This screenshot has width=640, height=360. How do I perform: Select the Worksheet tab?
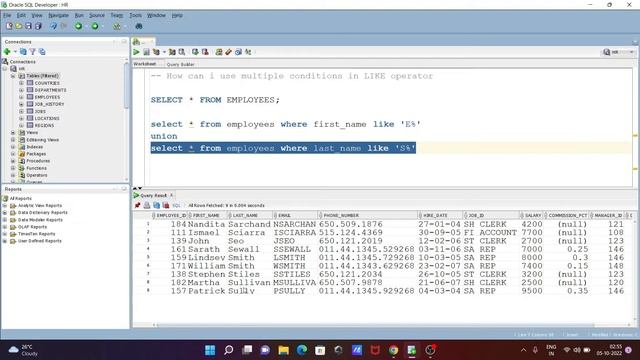point(145,64)
